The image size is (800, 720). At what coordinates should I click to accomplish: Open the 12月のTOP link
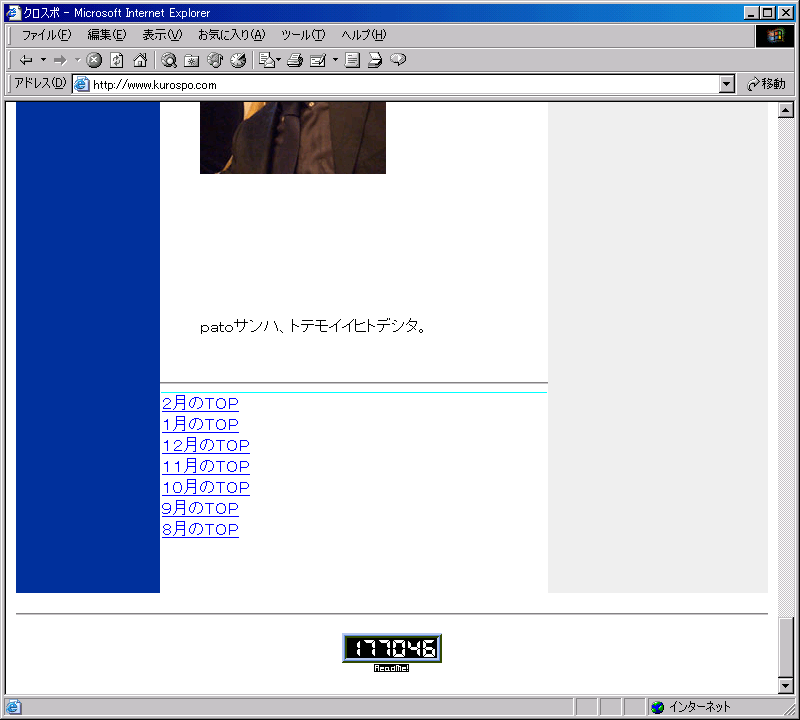tap(206, 445)
